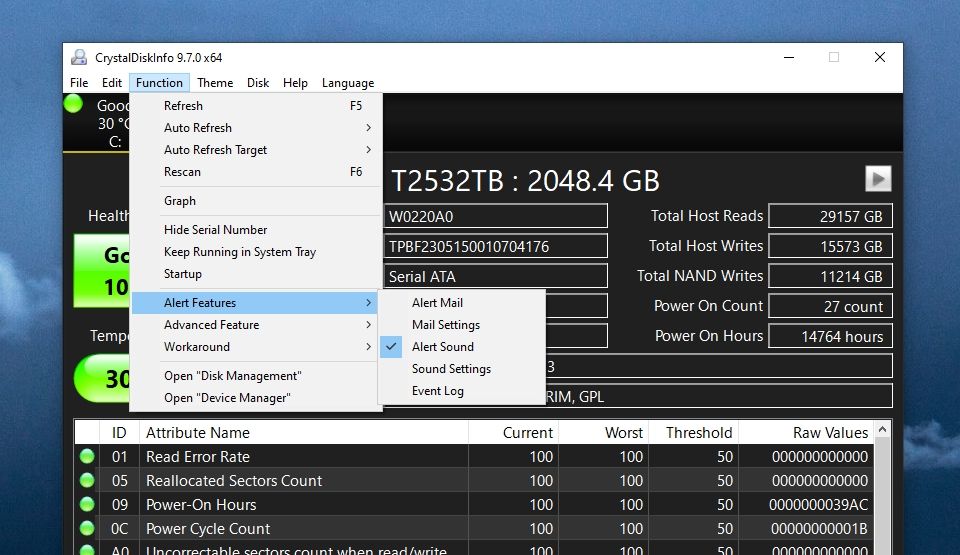Screen dimensions: 960x555
Task: Click the green health status button
Action: 102,270
